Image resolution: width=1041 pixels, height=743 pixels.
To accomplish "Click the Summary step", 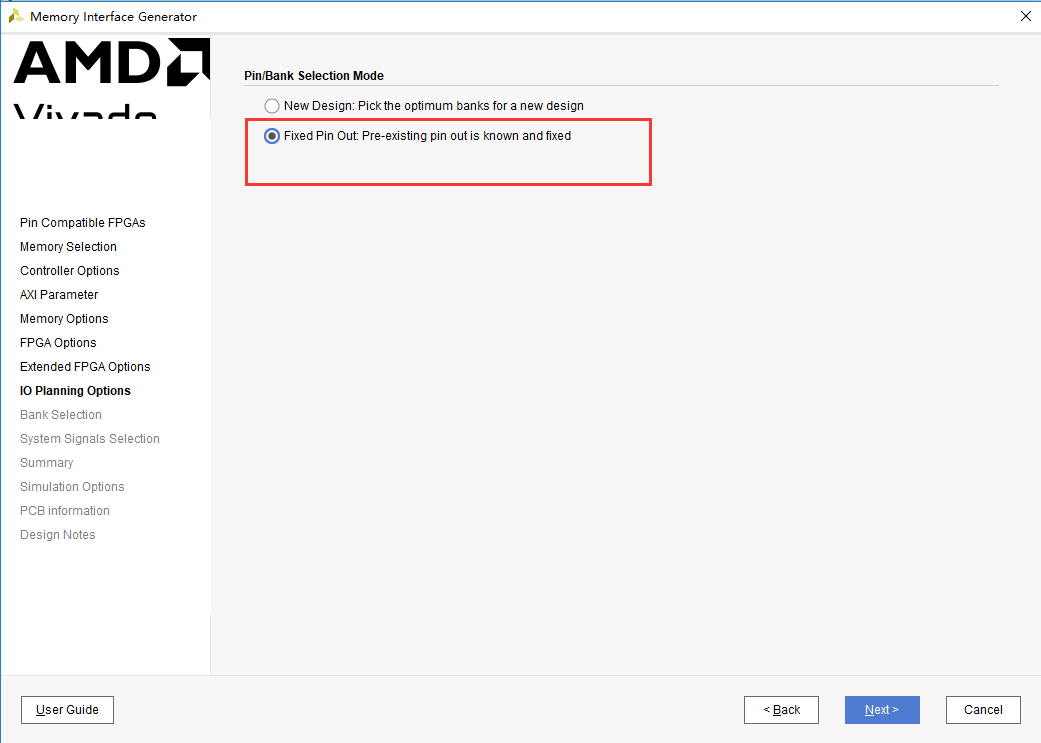I will pos(46,463).
